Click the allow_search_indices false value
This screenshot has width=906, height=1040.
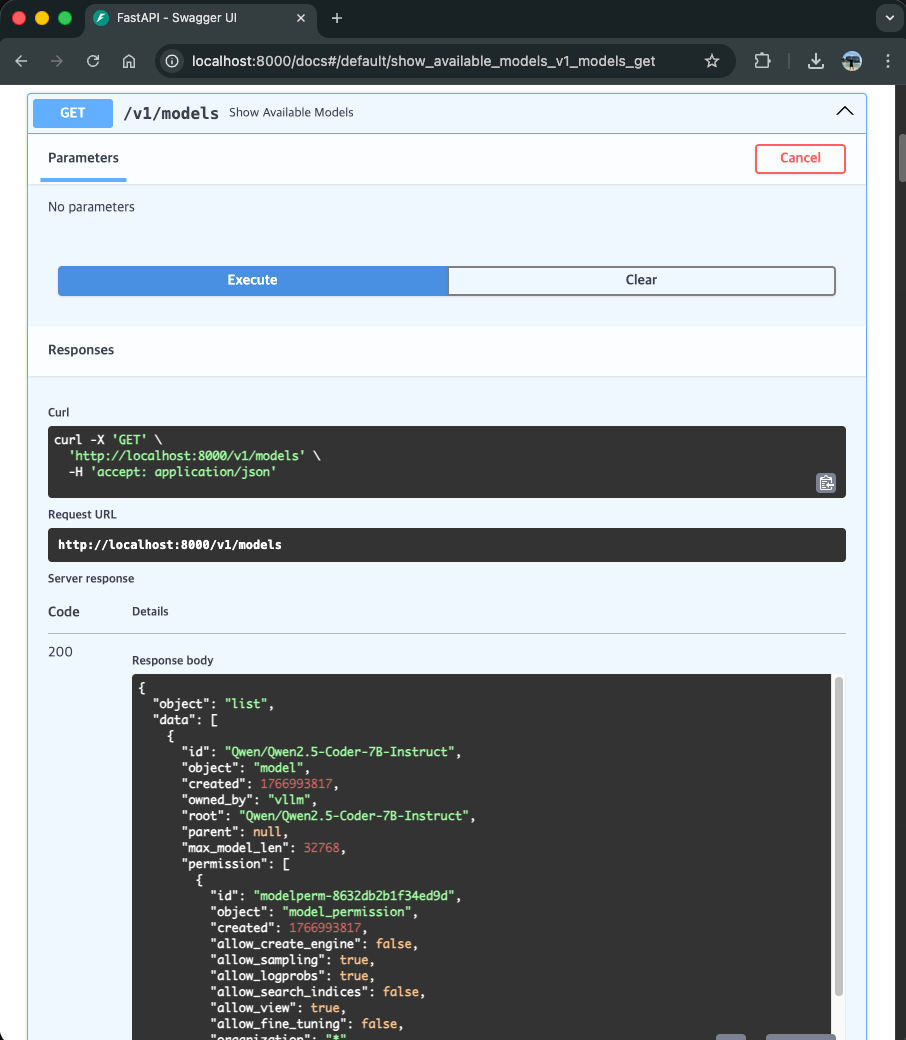[x=401, y=992]
